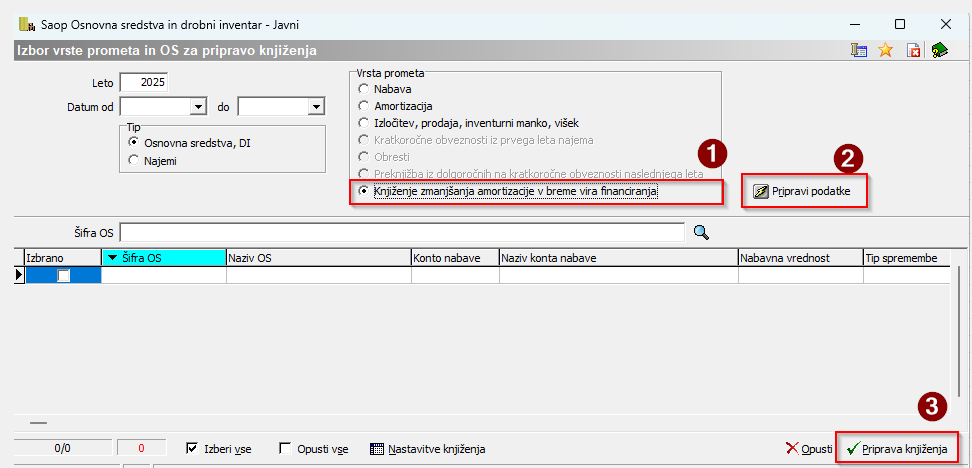Click Priprava knjiženja confirm button
The height and width of the screenshot is (468, 972).
coord(897,449)
